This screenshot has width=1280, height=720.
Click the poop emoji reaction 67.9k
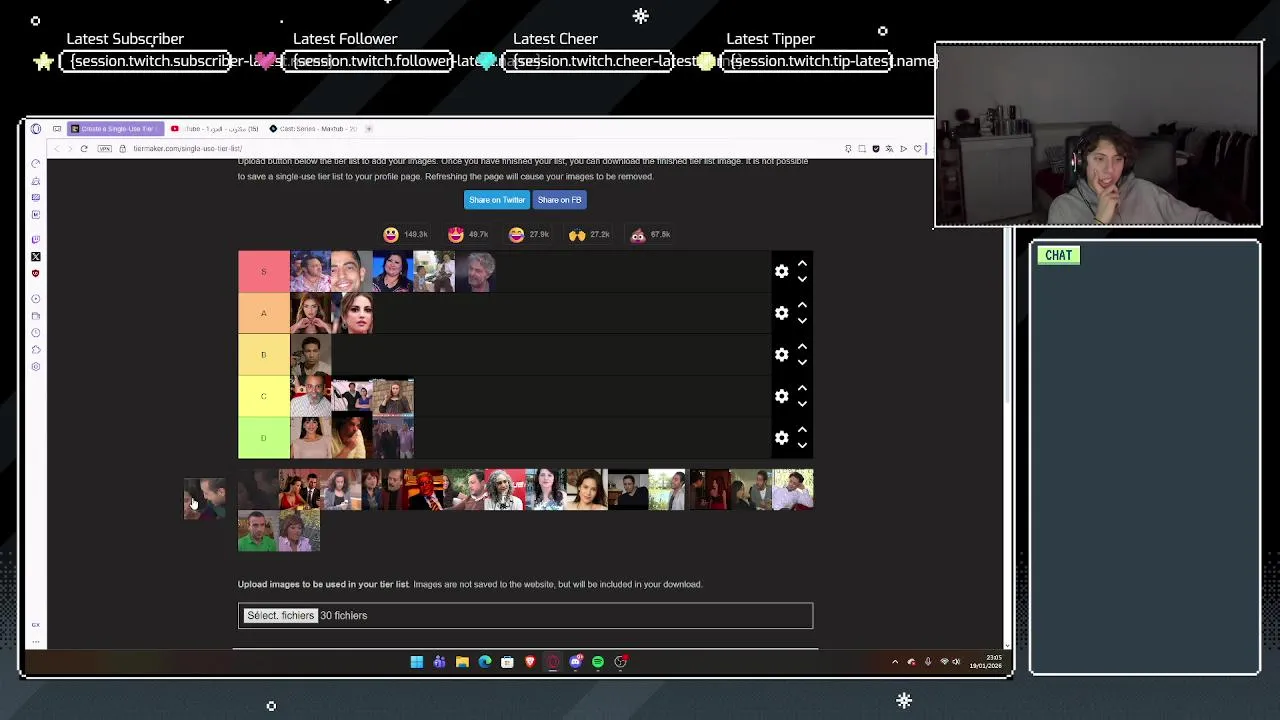pyautogui.click(x=638, y=234)
